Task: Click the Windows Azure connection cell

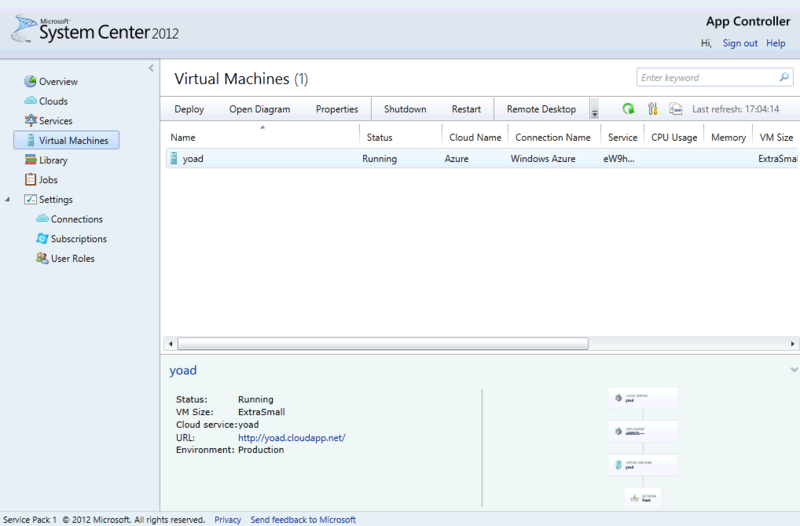Action: 543,159
